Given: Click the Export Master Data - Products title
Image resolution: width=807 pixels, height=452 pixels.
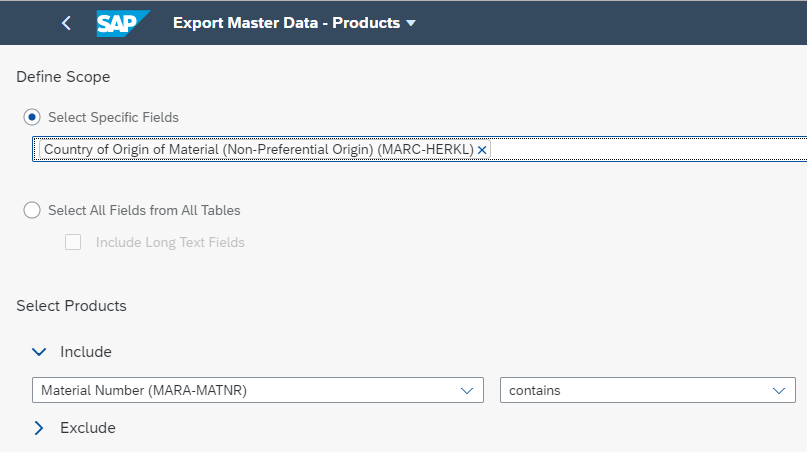Looking at the screenshot, I should coord(286,23).
